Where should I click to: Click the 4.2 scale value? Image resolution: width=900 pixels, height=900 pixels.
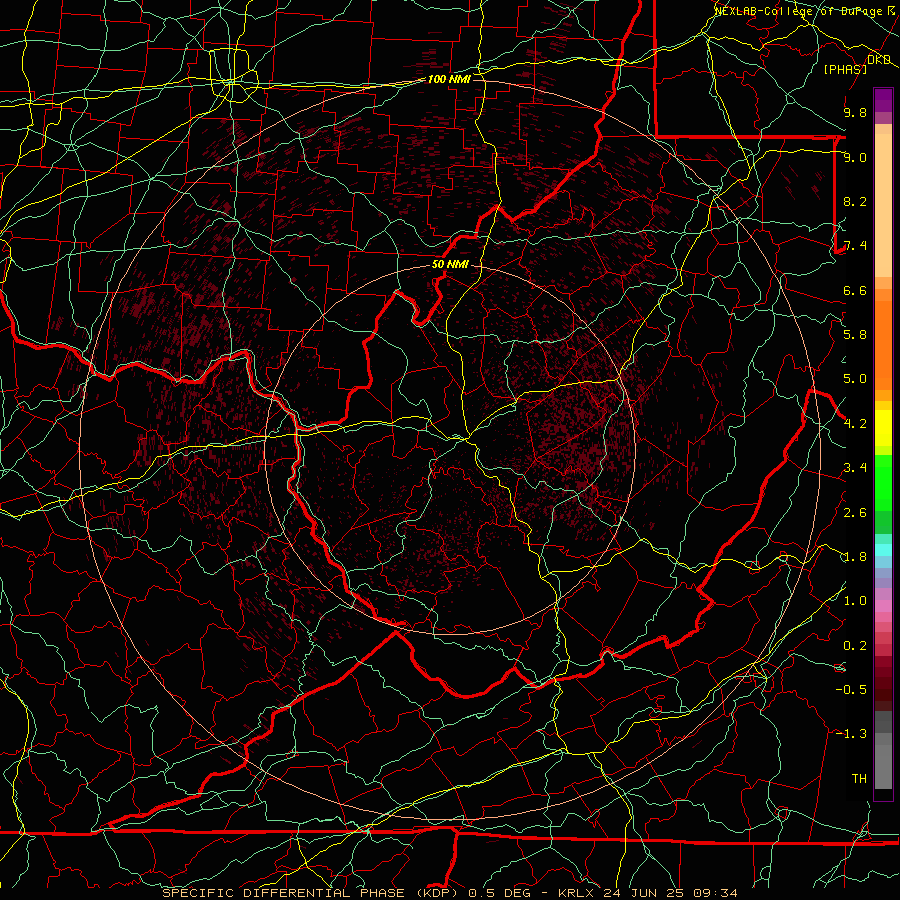pos(855,424)
